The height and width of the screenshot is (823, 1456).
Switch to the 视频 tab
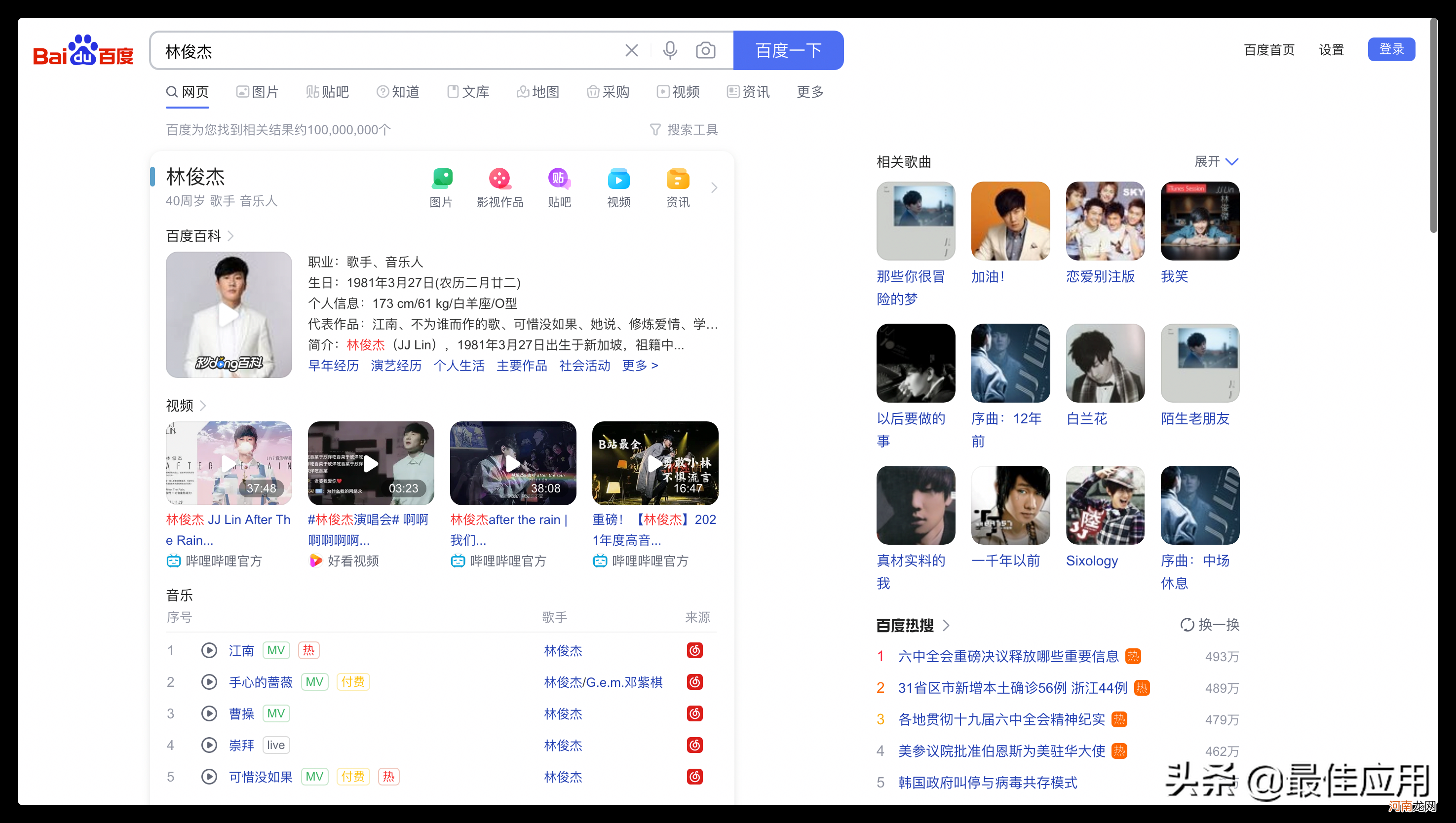coord(678,92)
